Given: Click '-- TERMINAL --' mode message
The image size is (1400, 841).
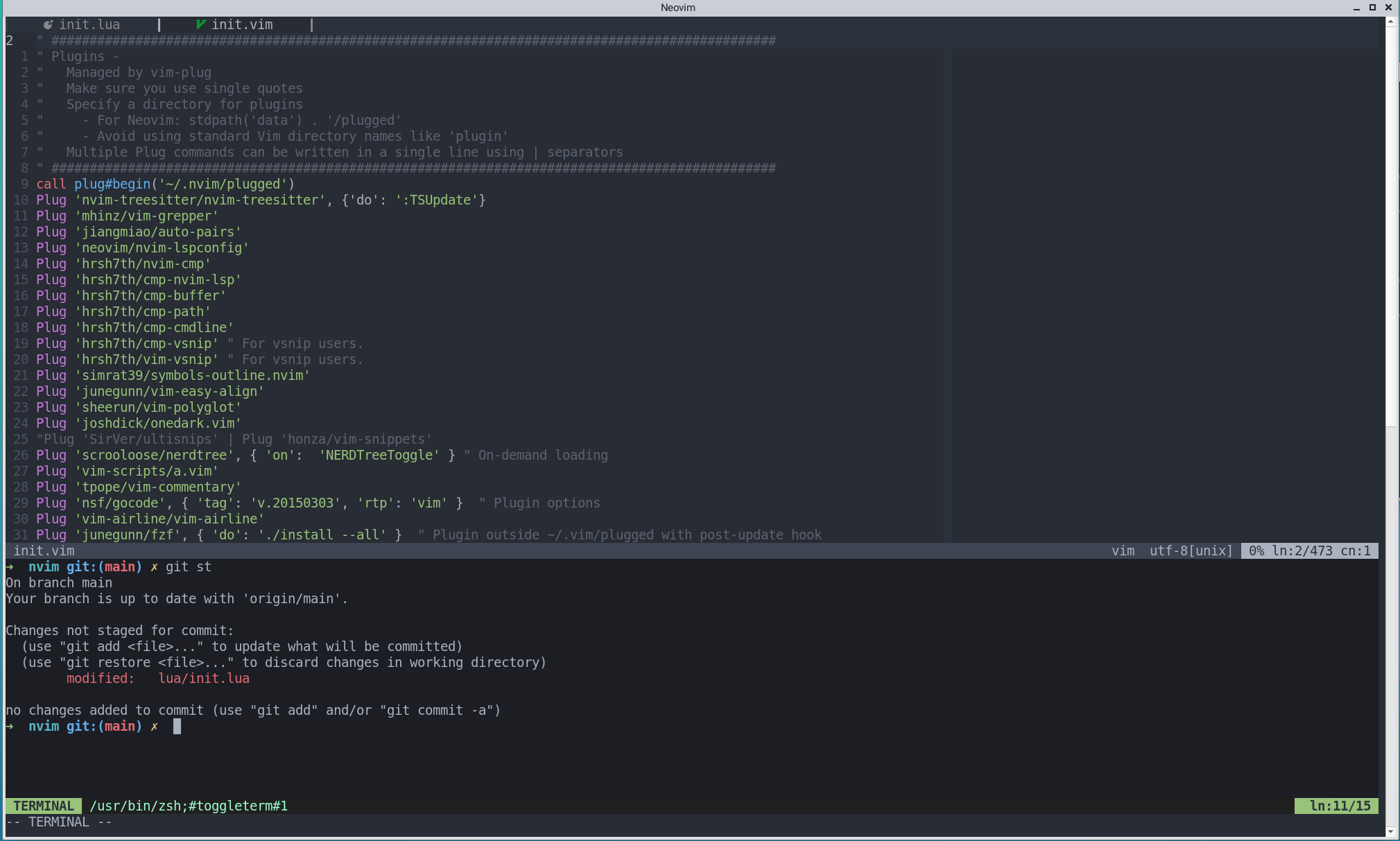Looking at the screenshot, I should (59, 822).
